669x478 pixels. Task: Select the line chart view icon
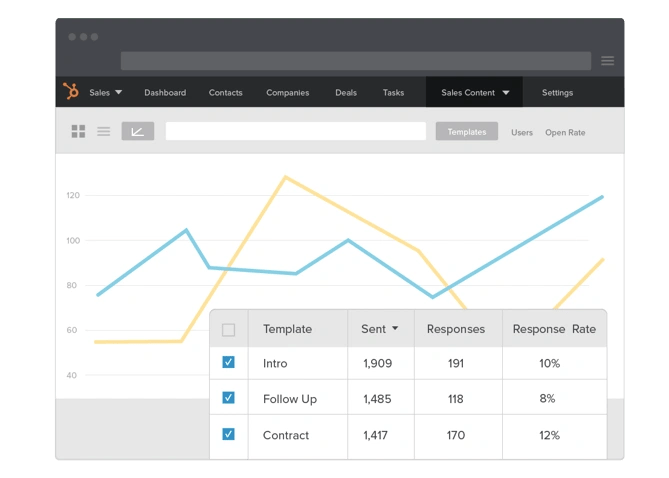[x=137, y=132]
